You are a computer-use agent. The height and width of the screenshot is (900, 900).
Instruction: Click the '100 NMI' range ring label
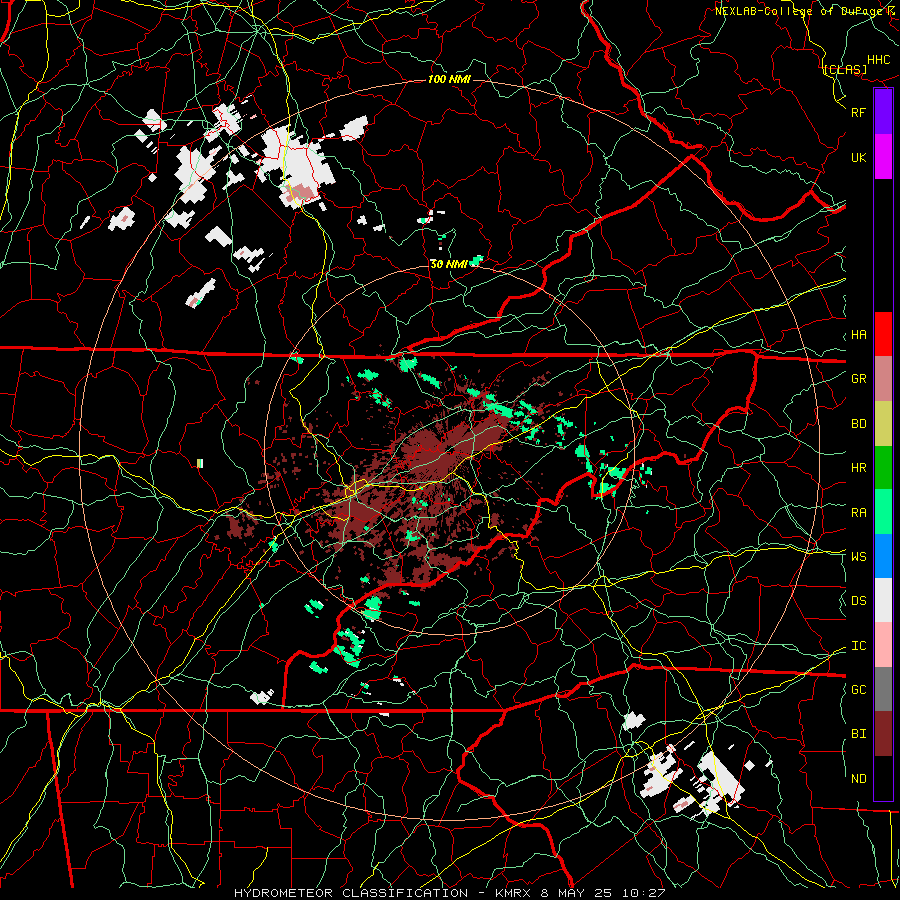pyautogui.click(x=449, y=79)
